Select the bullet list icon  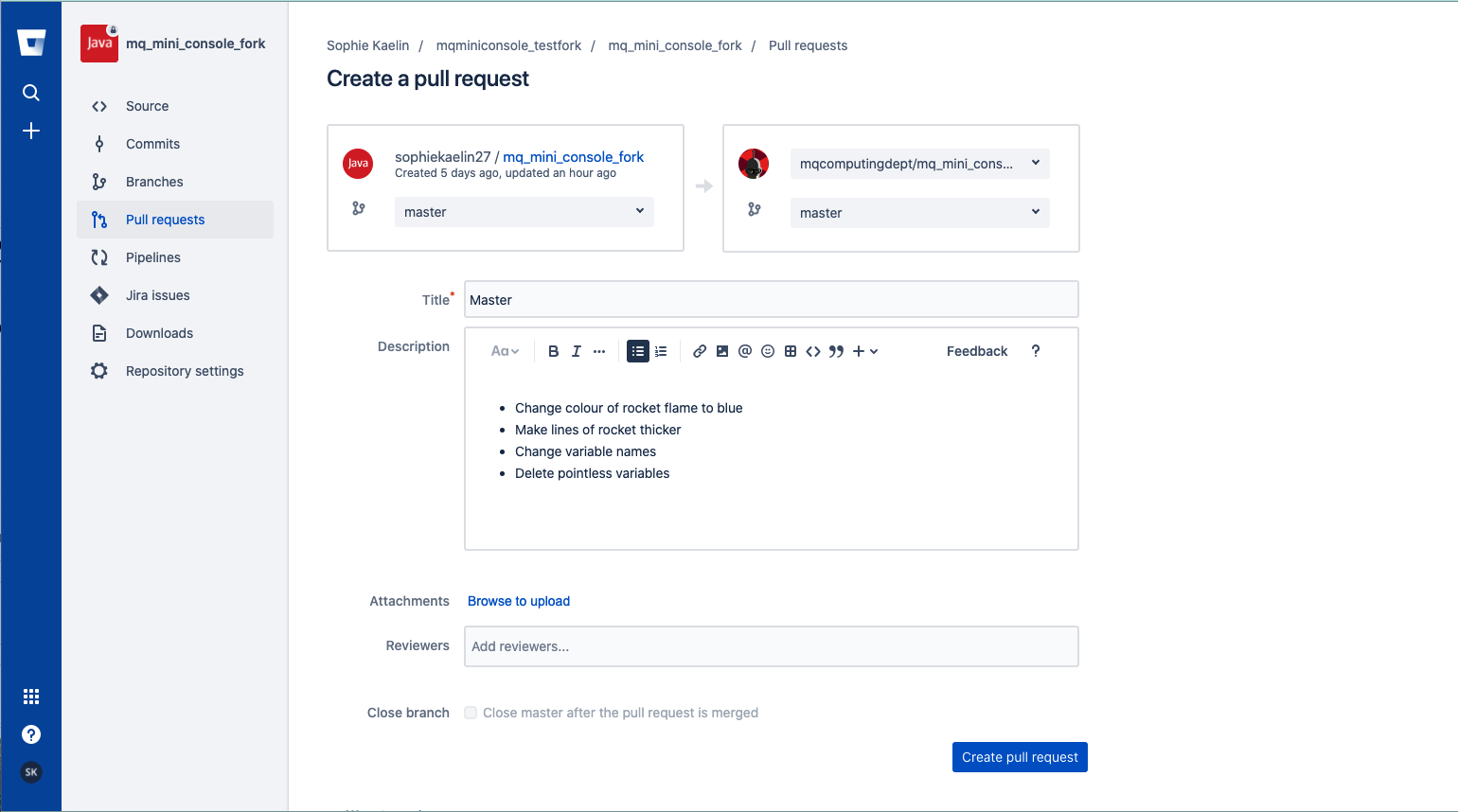pos(638,351)
